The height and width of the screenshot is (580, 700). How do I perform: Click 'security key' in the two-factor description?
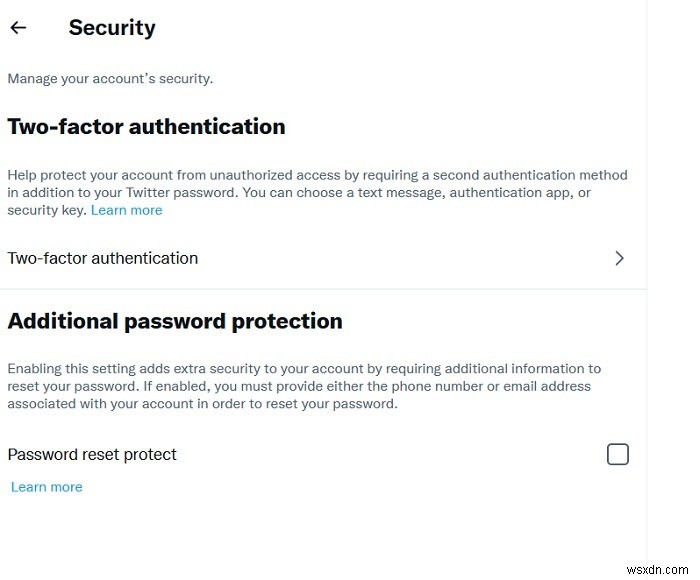(46, 210)
